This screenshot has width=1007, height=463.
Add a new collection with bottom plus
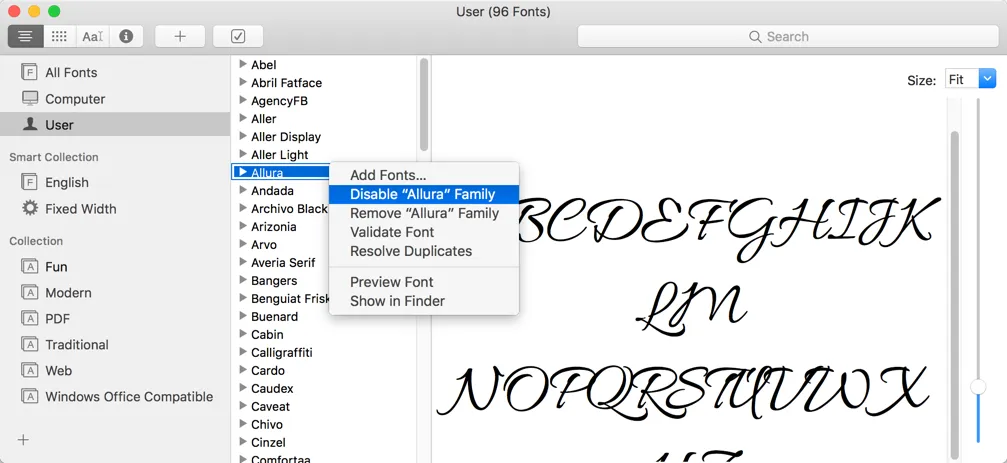[23, 440]
